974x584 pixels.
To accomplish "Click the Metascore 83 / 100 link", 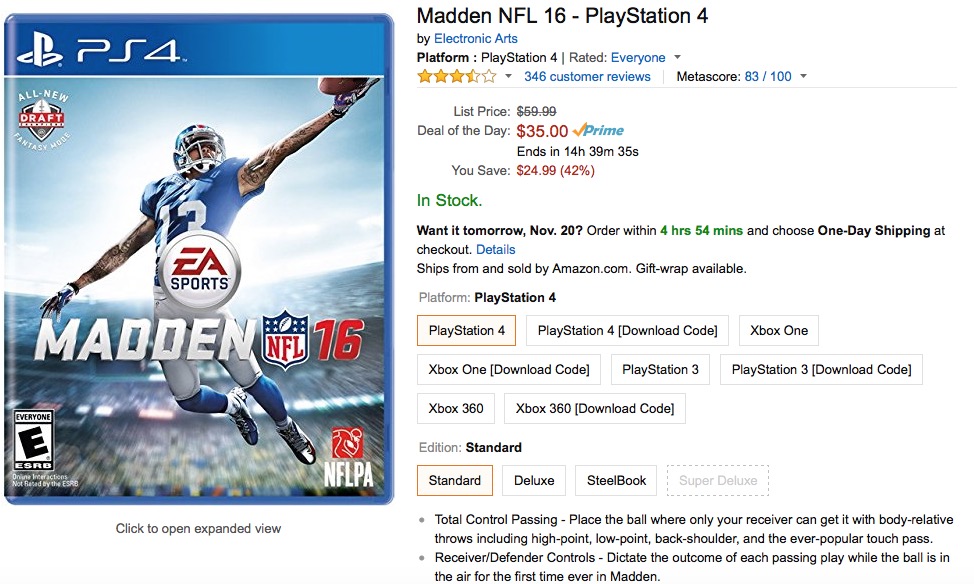I will pyautogui.click(x=768, y=76).
